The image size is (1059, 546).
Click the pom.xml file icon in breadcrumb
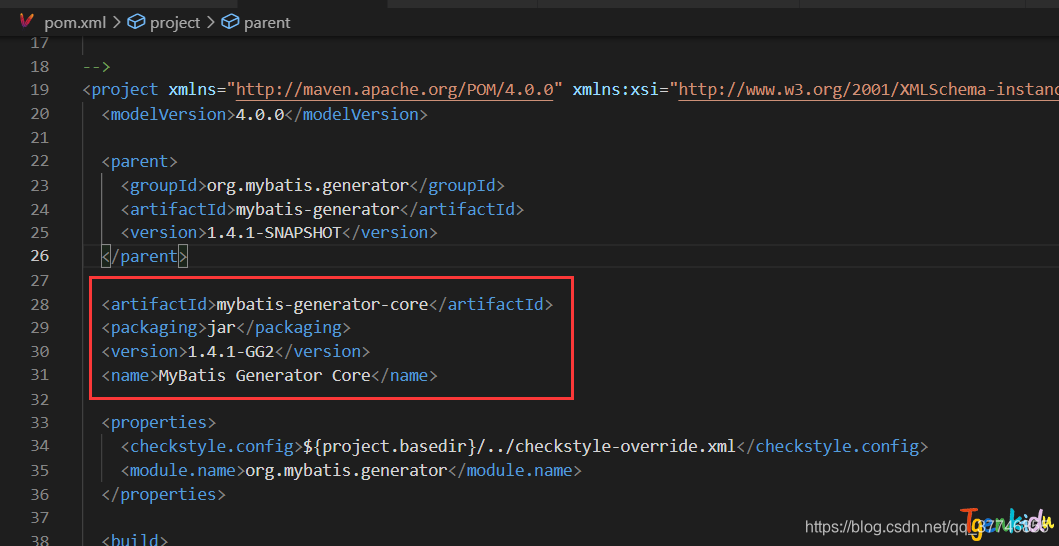pos(26,22)
